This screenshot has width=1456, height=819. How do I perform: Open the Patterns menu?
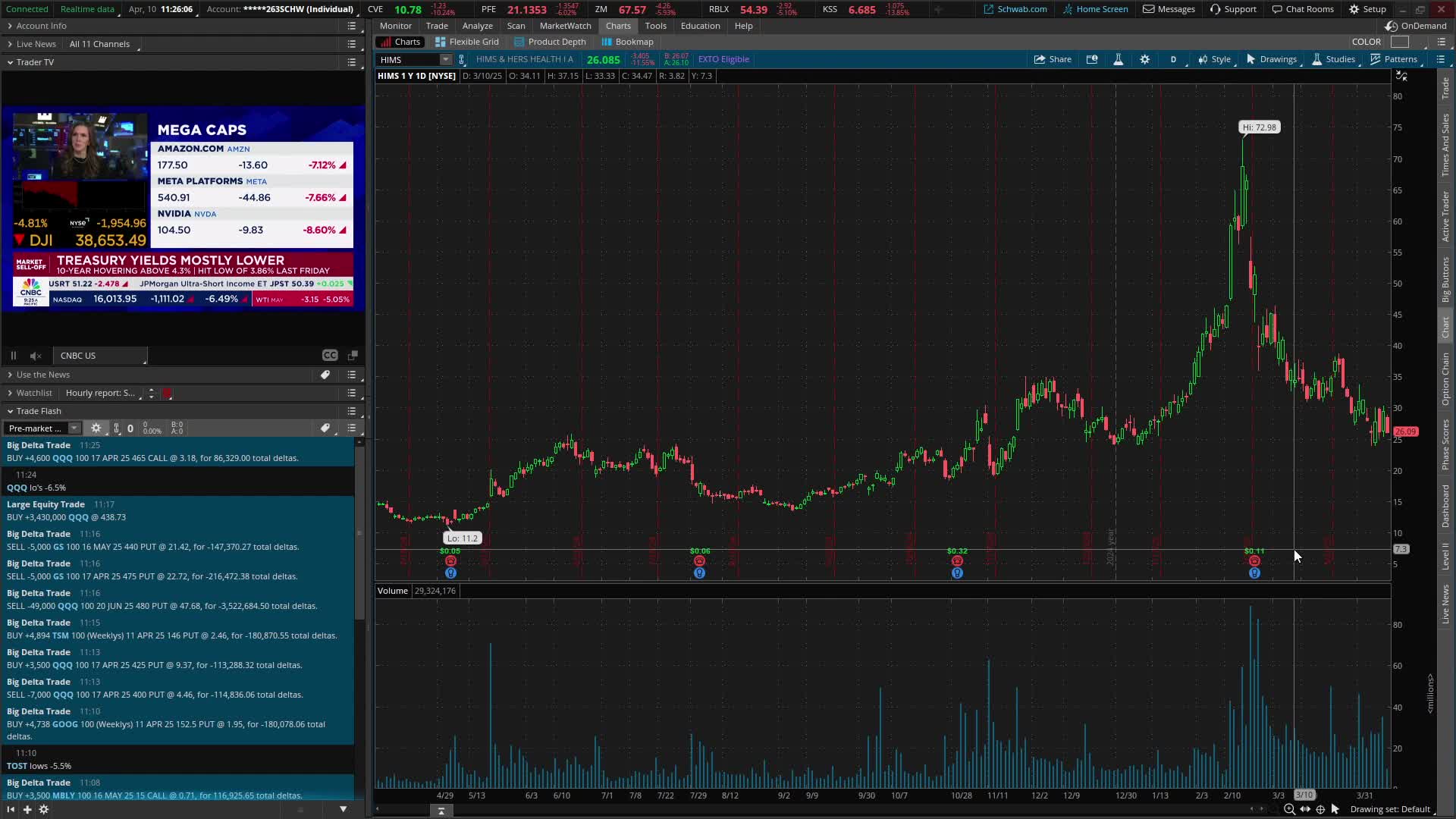click(x=1394, y=59)
